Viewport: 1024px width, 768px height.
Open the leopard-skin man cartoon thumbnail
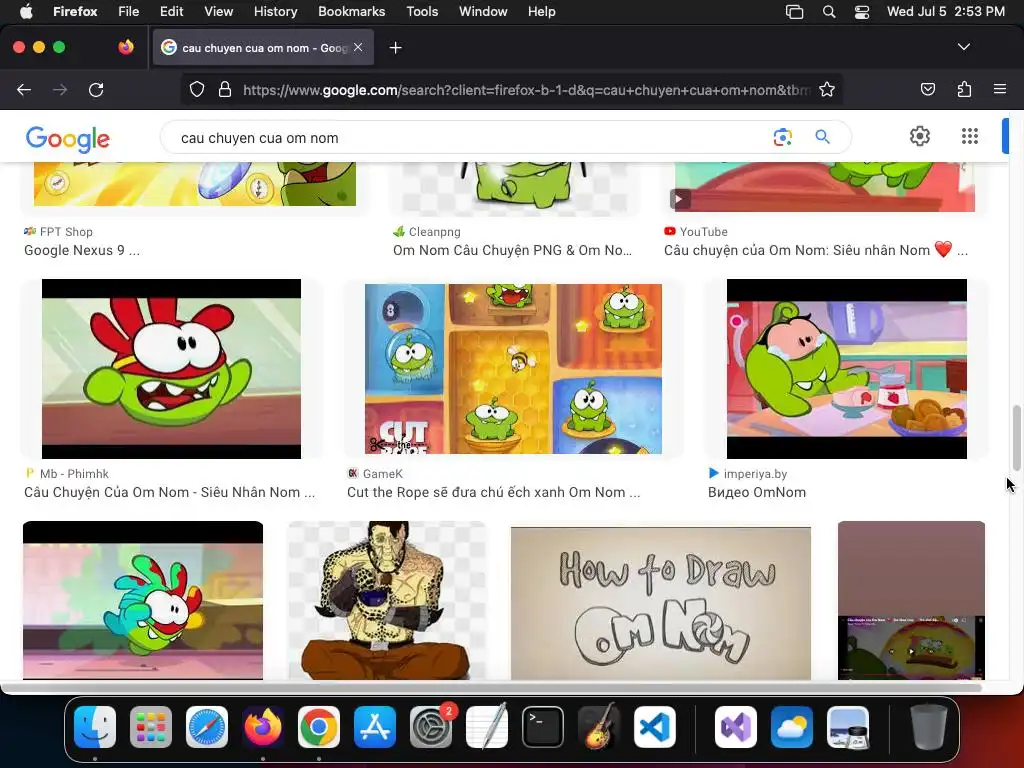tap(387, 600)
